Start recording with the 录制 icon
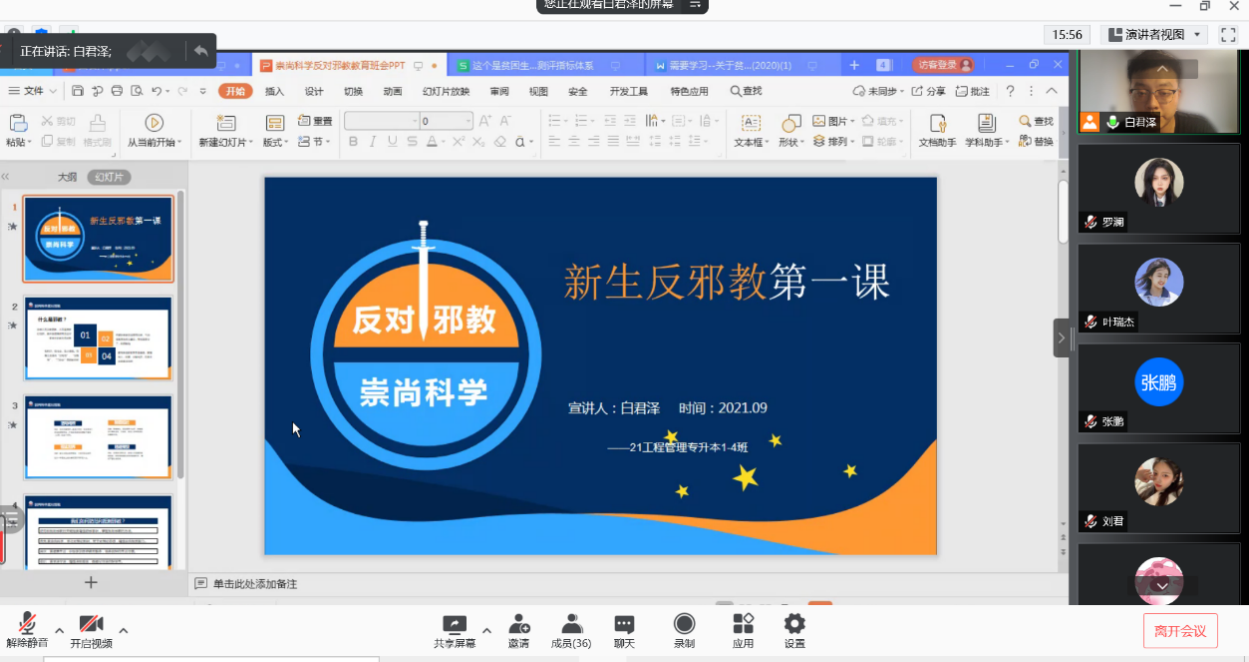This screenshot has width=1249, height=662. [x=684, y=626]
